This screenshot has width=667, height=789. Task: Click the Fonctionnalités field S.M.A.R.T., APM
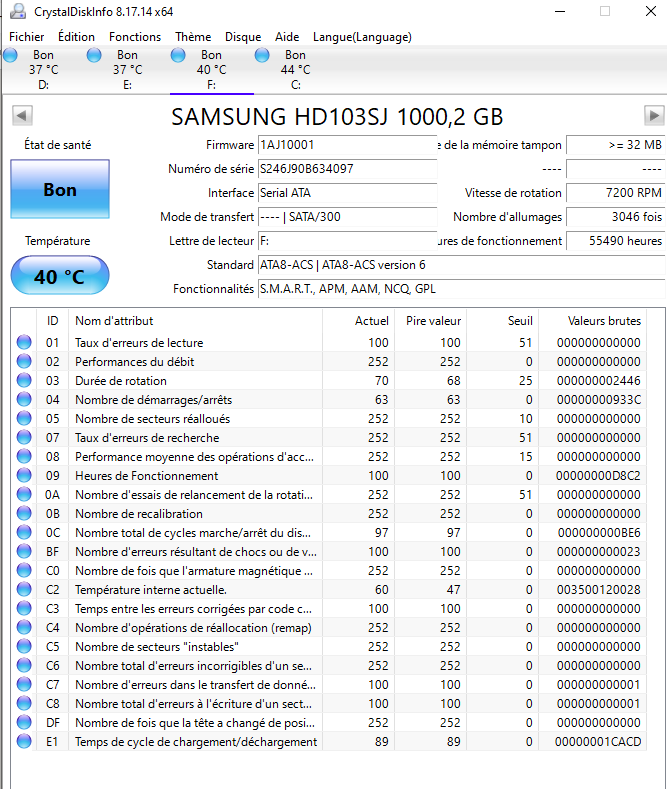[461, 289]
